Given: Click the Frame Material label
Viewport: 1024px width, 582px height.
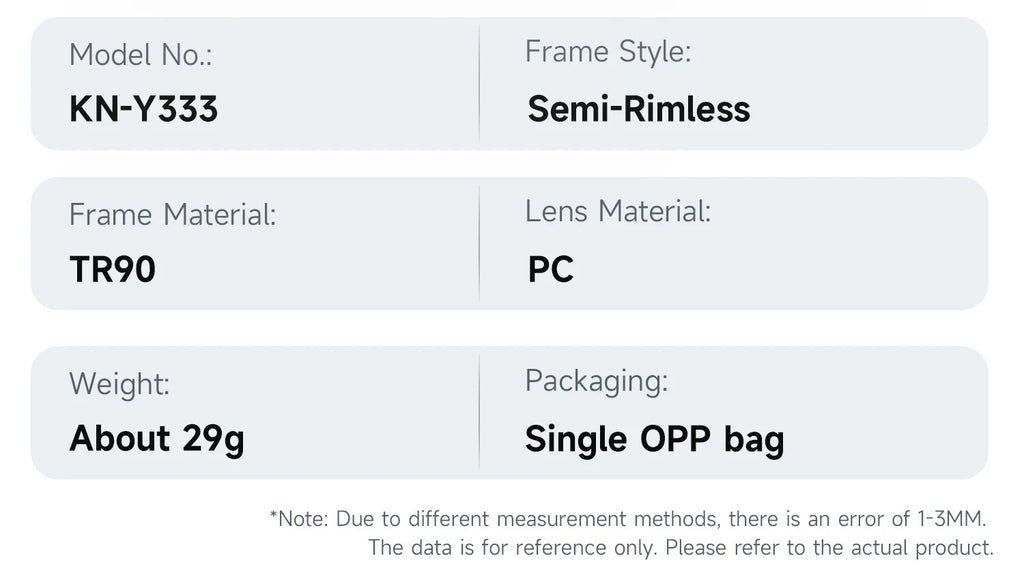Looking at the screenshot, I should 172,215.
